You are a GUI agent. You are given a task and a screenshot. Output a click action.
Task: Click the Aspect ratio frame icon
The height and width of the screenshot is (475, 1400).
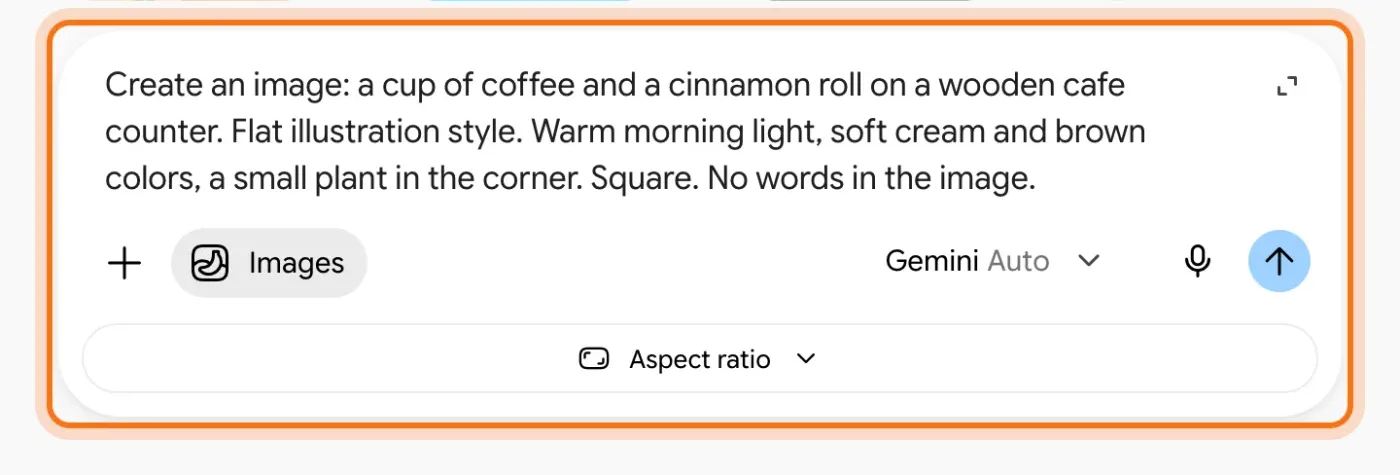coord(594,359)
